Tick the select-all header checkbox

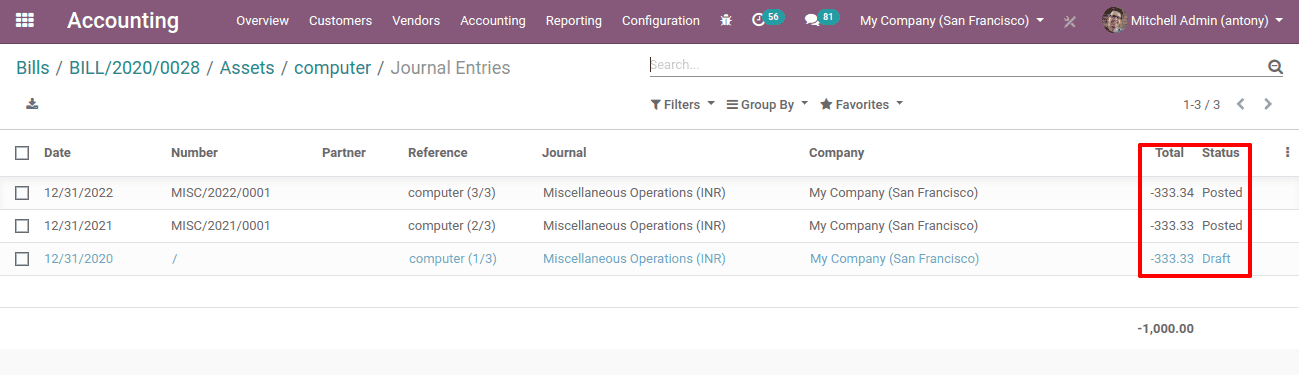tap(22, 153)
